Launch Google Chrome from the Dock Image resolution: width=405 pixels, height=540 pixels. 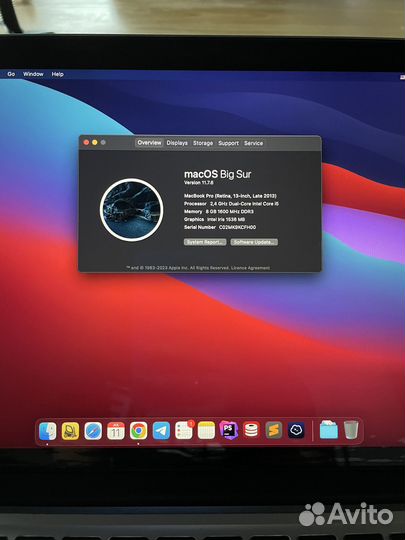point(138,431)
